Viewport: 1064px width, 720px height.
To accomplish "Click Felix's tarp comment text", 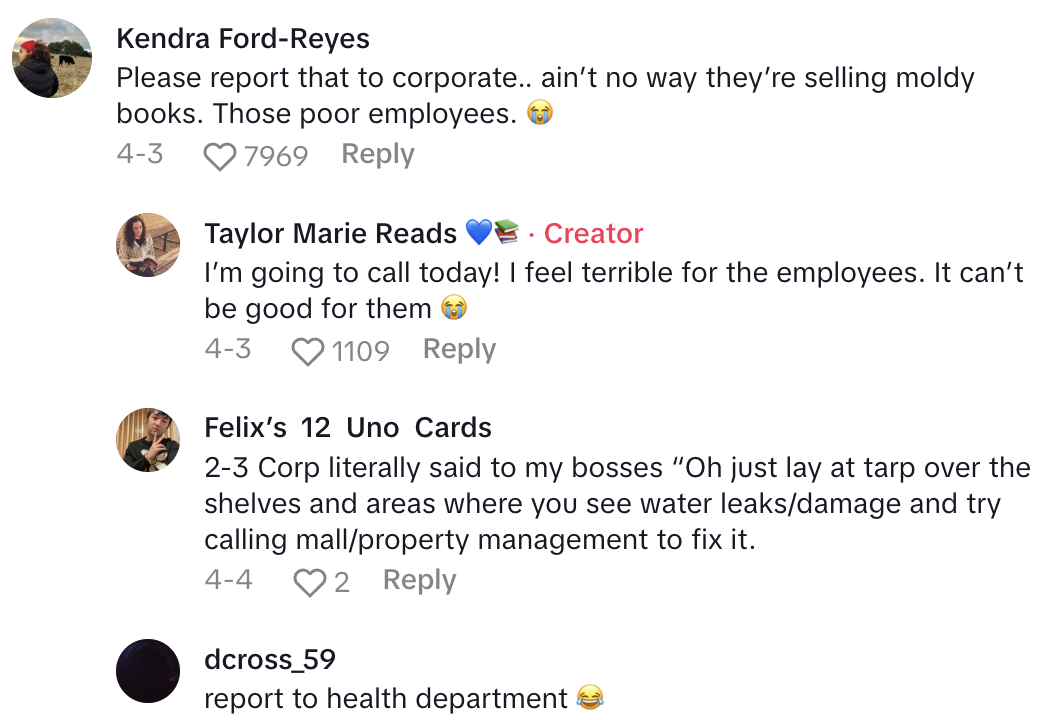I will pos(603,504).
